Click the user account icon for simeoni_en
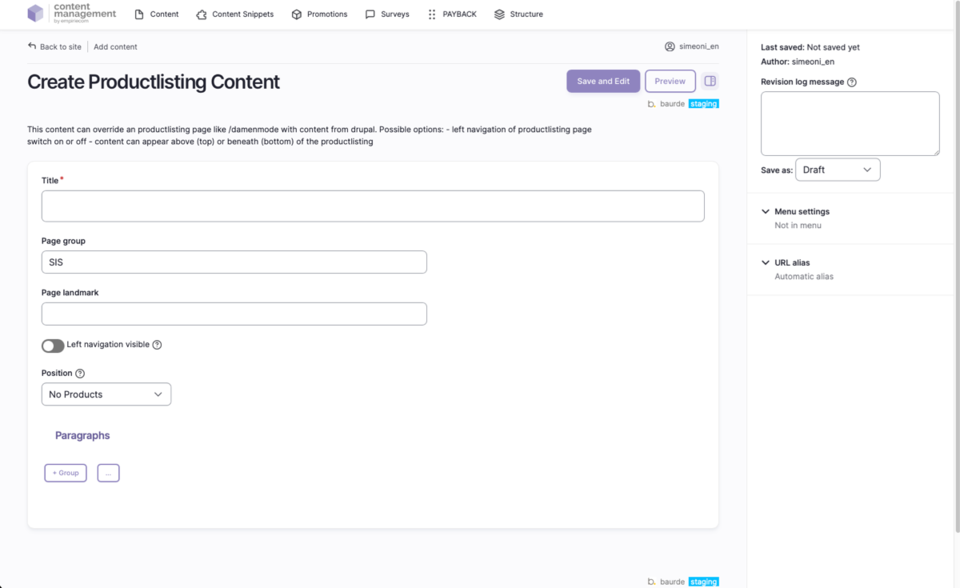Screen dimensions: 960x588 [x=671, y=46]
